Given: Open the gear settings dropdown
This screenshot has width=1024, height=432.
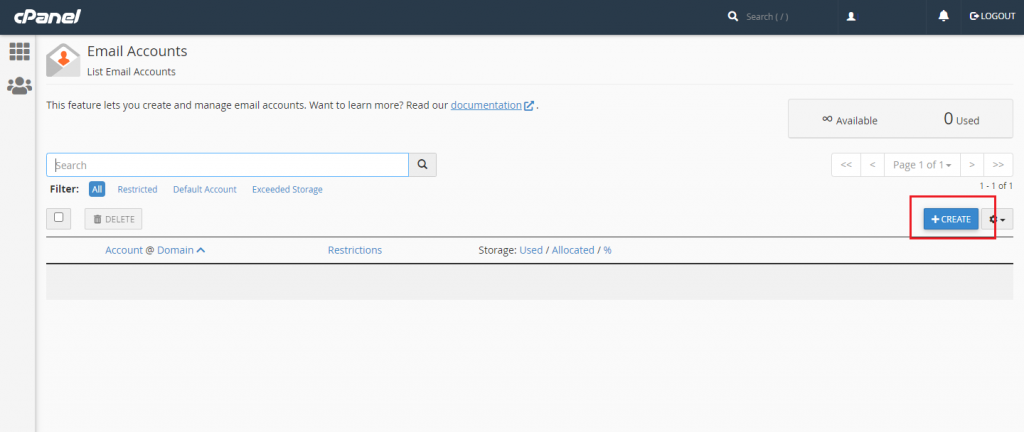Looking at the screenshot, I should pos(997,219).
